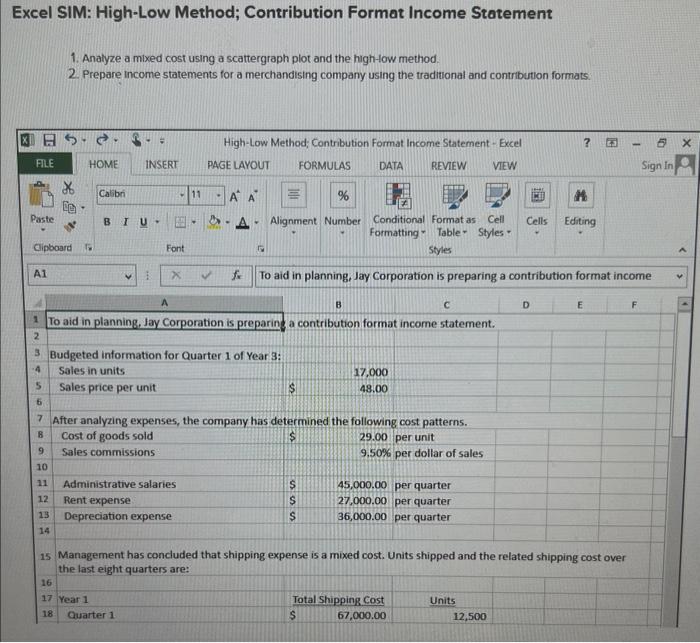Increase font size with large A icon
Viewport: 700px width, 643px height.
point(234,196)
